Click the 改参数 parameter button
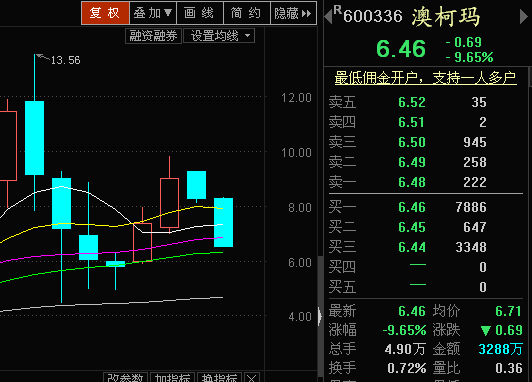Image resolution: width=532 pixels, height=382 pixels. coord(125,377)
